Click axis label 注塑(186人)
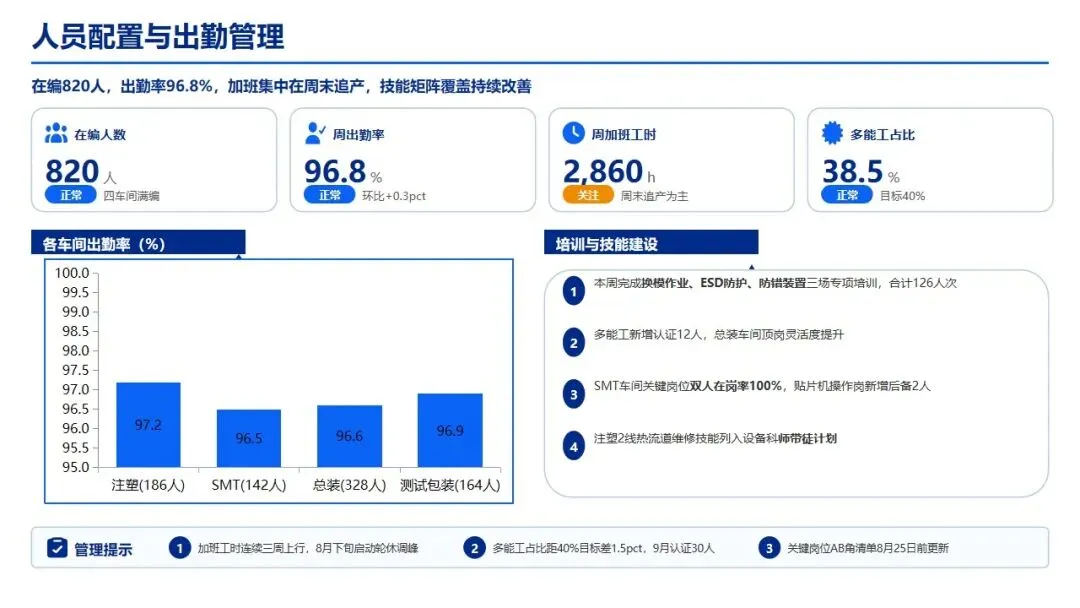Screen dimensions: 1080x608 click(148, 485)
